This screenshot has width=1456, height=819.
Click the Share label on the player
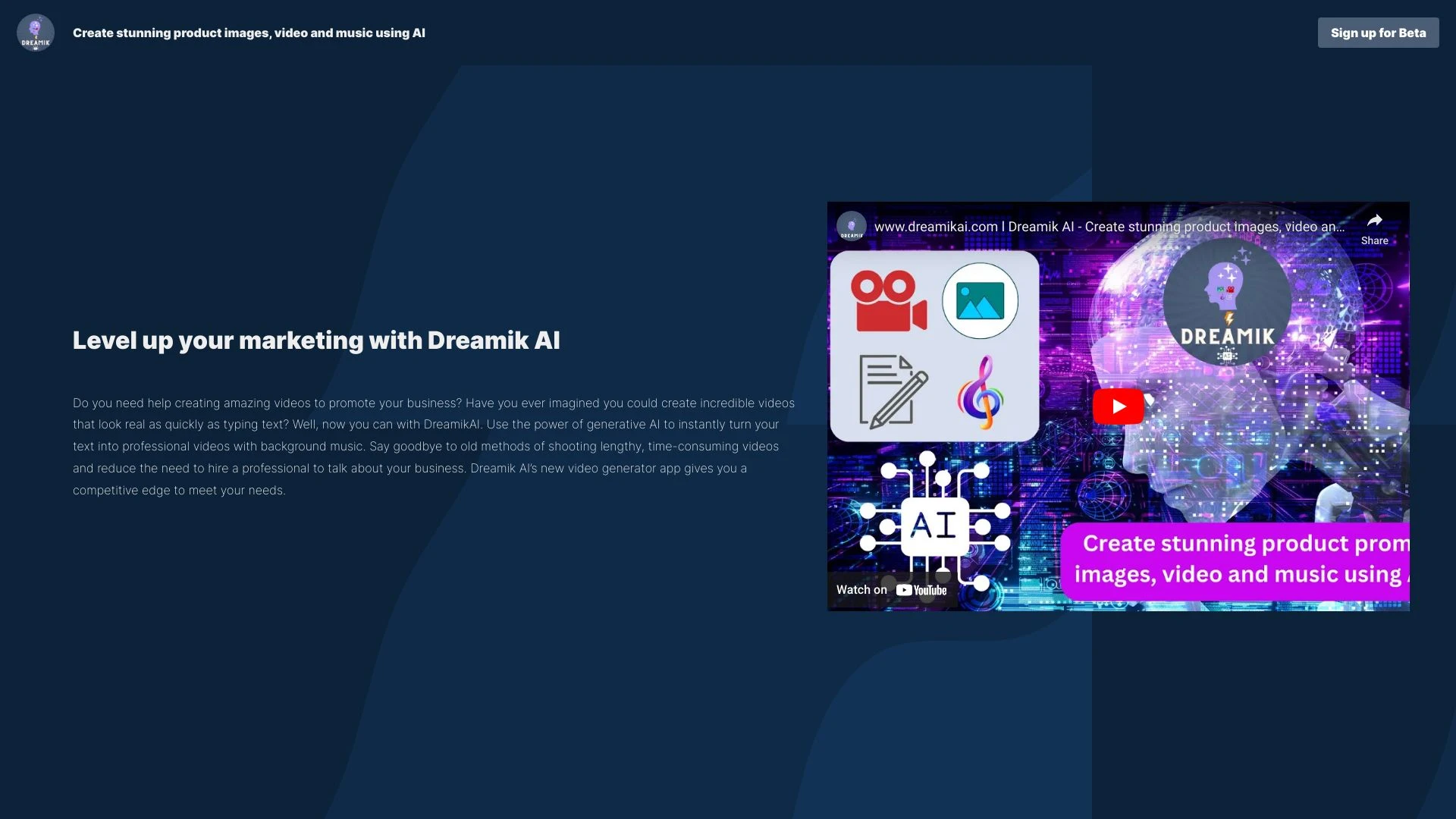(x=1374, y=240)
